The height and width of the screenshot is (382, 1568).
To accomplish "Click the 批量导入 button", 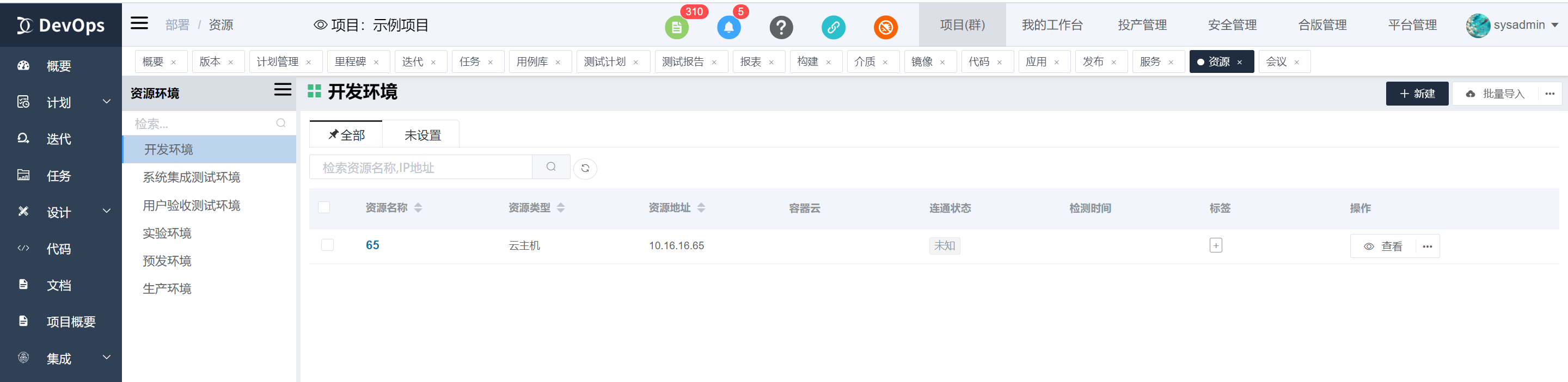I will (1495, 94).
